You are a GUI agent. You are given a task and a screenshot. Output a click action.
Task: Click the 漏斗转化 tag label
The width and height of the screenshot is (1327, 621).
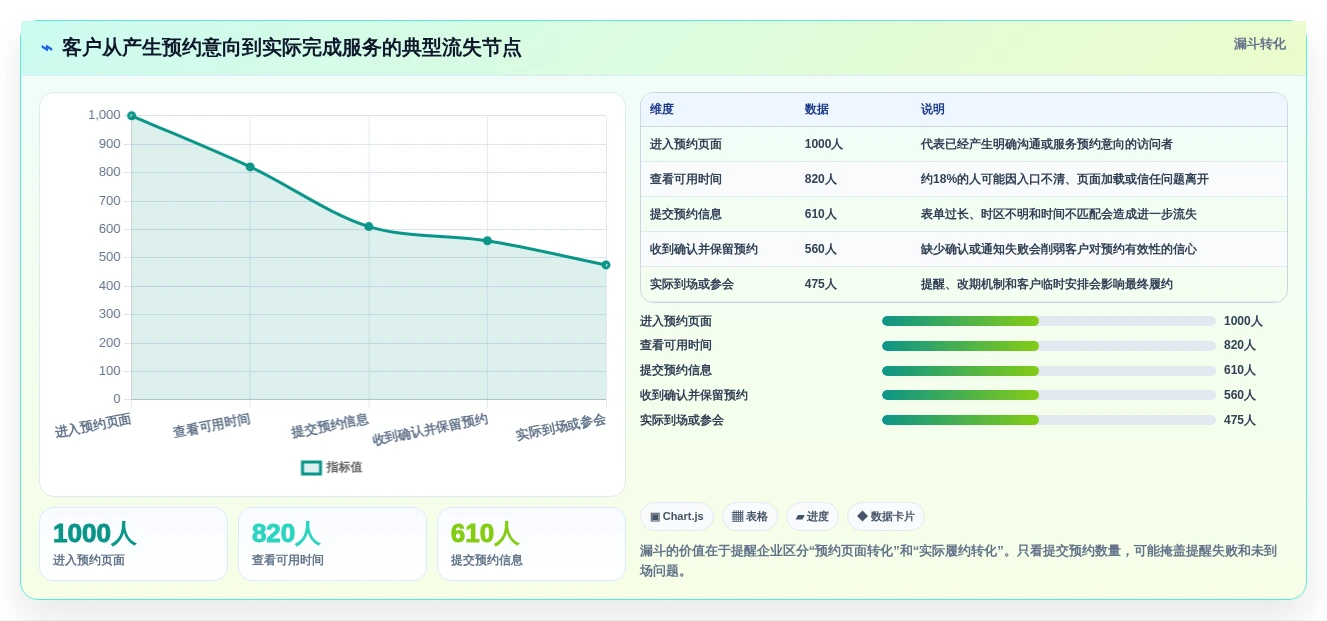click(x=1259, y=44)
